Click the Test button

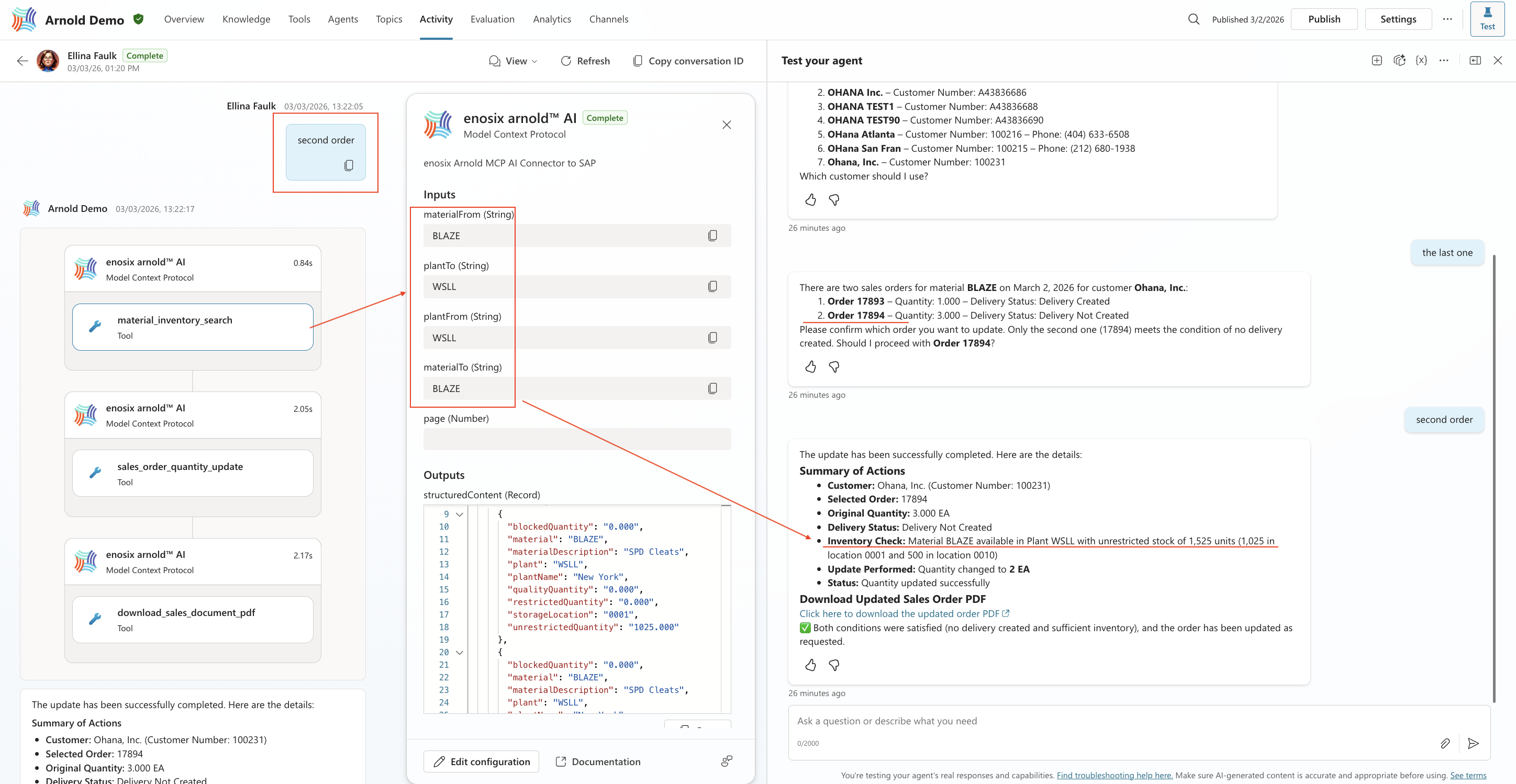pyautogui.click(x=1487, y=19)
